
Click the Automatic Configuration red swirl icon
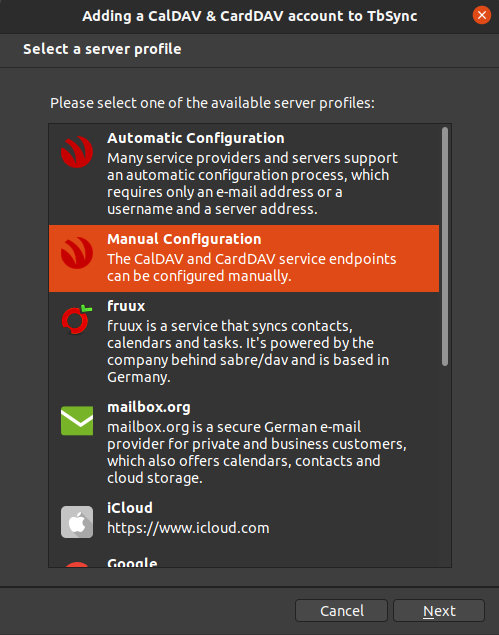pos(77,152)
